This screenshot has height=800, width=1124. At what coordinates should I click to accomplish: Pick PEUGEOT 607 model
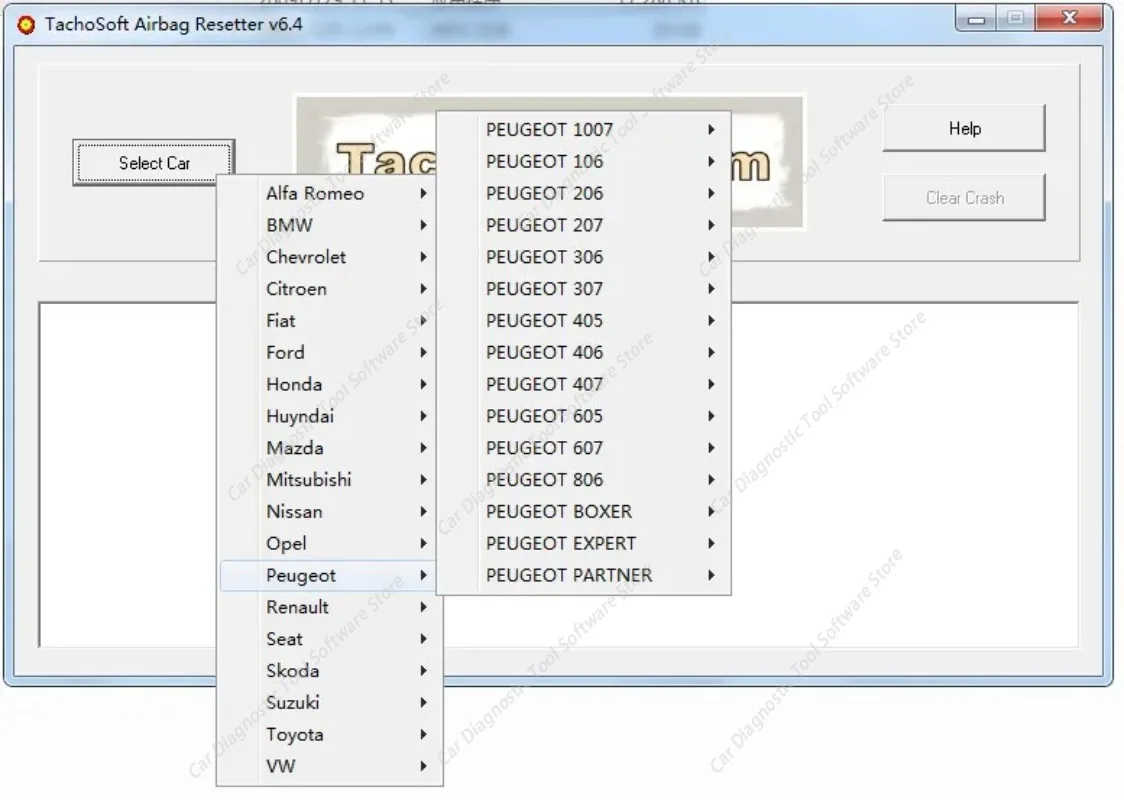(x=584, y=448)
